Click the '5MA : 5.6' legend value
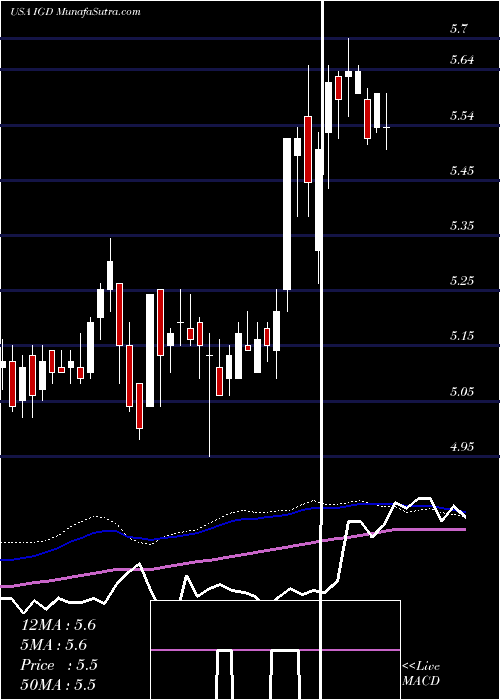The image size is (500, 700). click(x=54, y=645)
